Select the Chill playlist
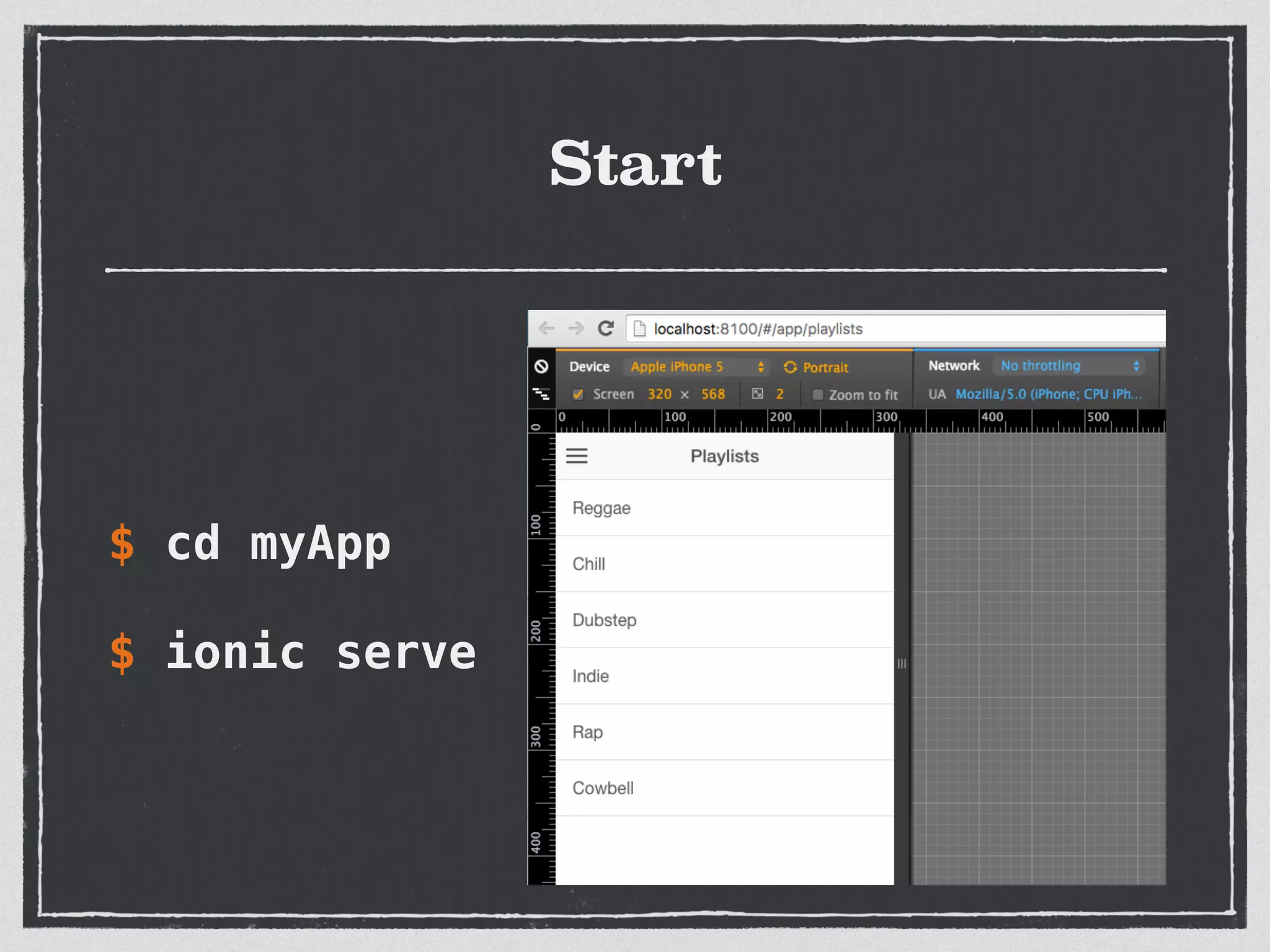This screenshot has width=1270, height=952. point(724,564)
